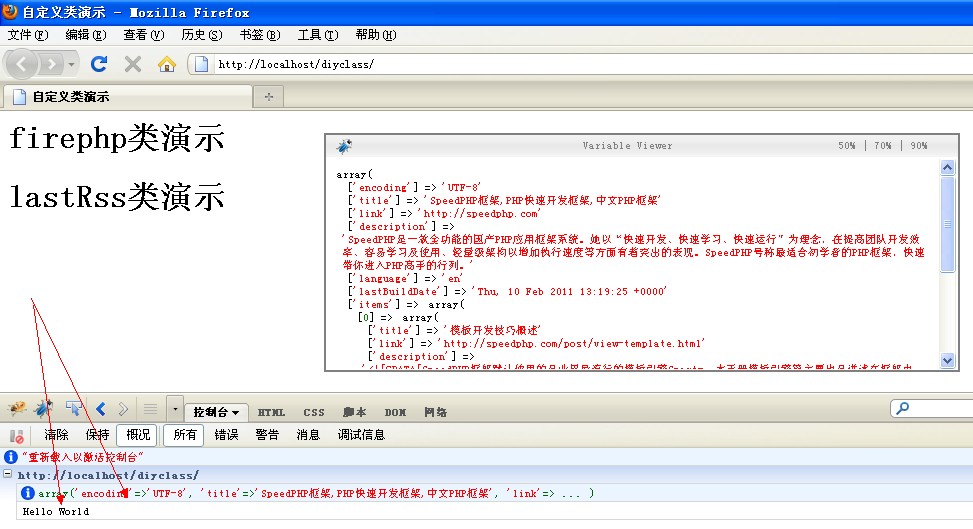The width and height of the screenshot is (973, 529).
Task: Click the magnifier icon in Firebug search
Action: 903,408
